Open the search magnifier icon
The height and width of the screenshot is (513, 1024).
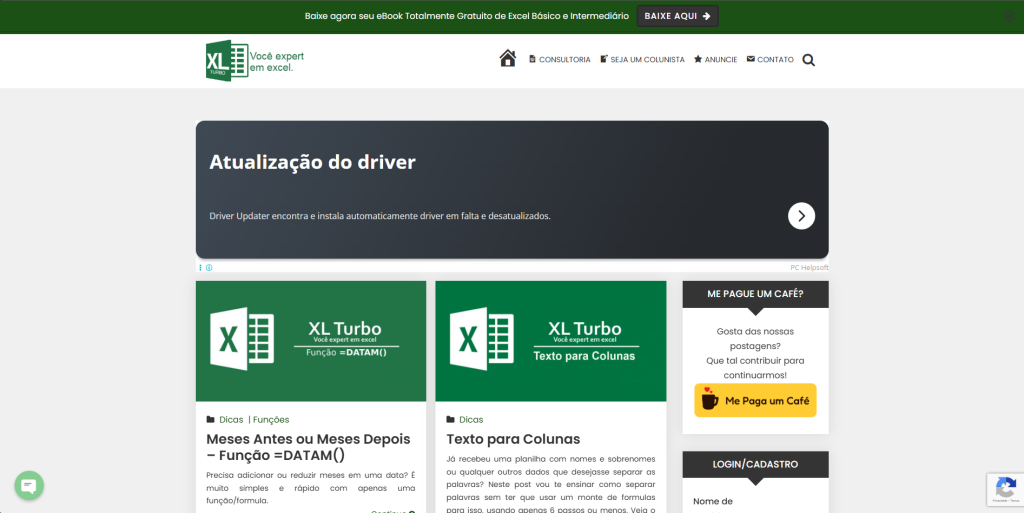808,60
